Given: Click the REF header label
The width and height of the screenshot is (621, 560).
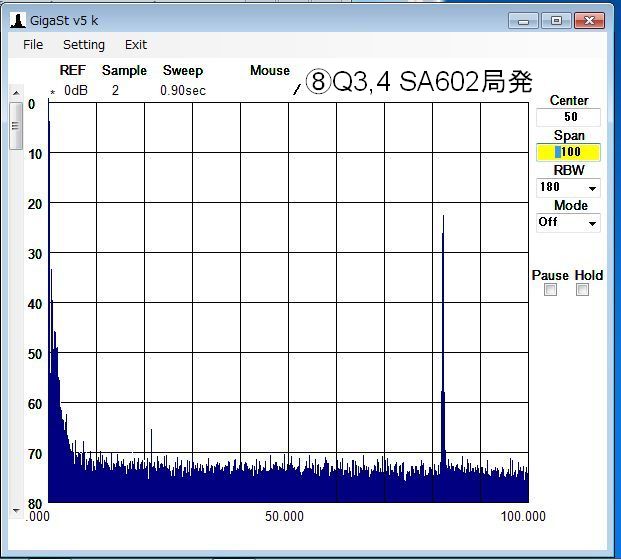Looking at the screenshot, I should (x=72, y=70).
